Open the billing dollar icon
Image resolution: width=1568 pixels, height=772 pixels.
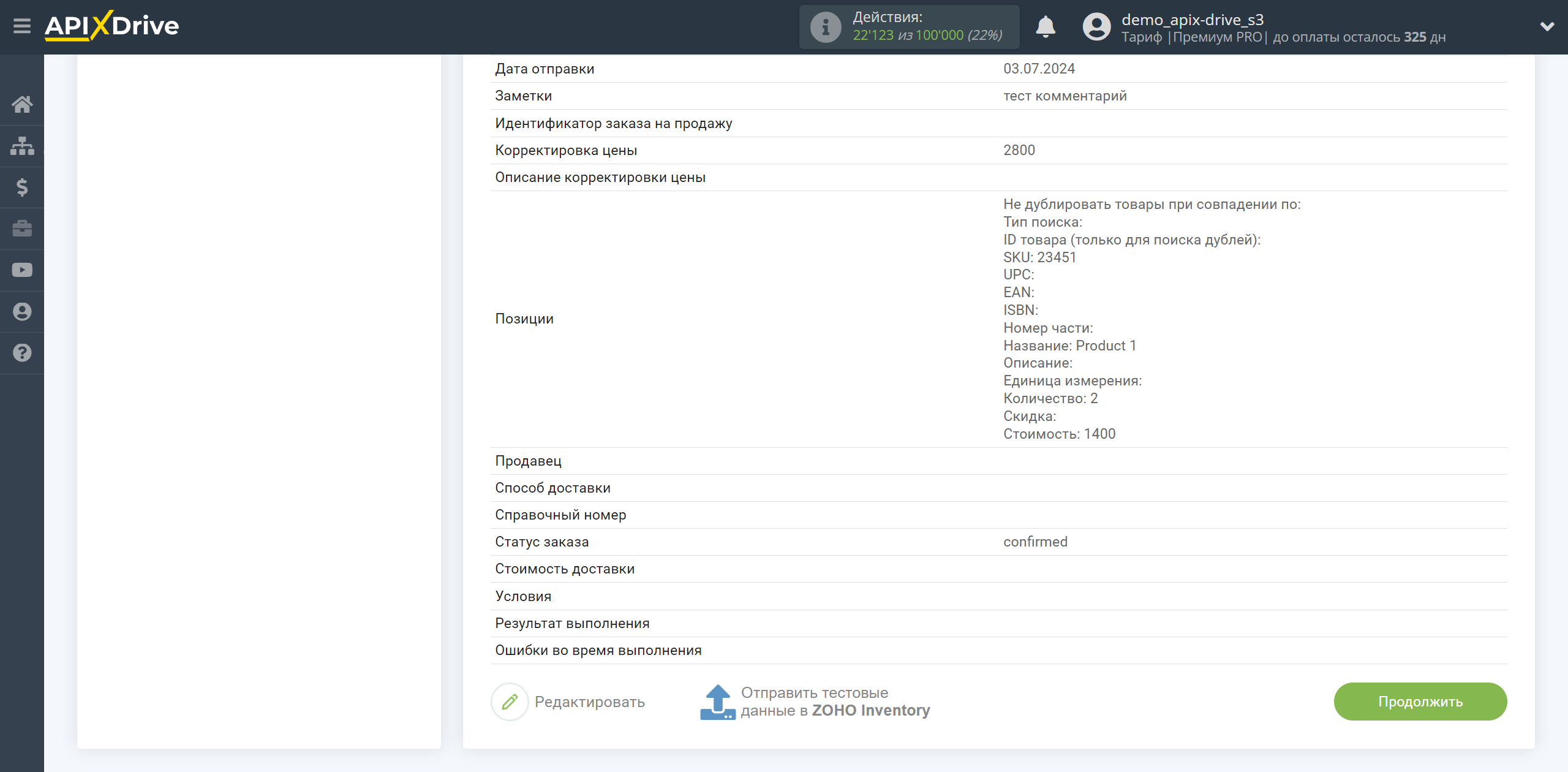click(22, 187)
